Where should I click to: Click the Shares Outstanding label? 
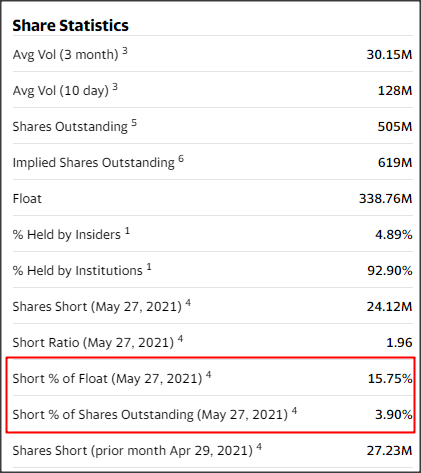70,127
